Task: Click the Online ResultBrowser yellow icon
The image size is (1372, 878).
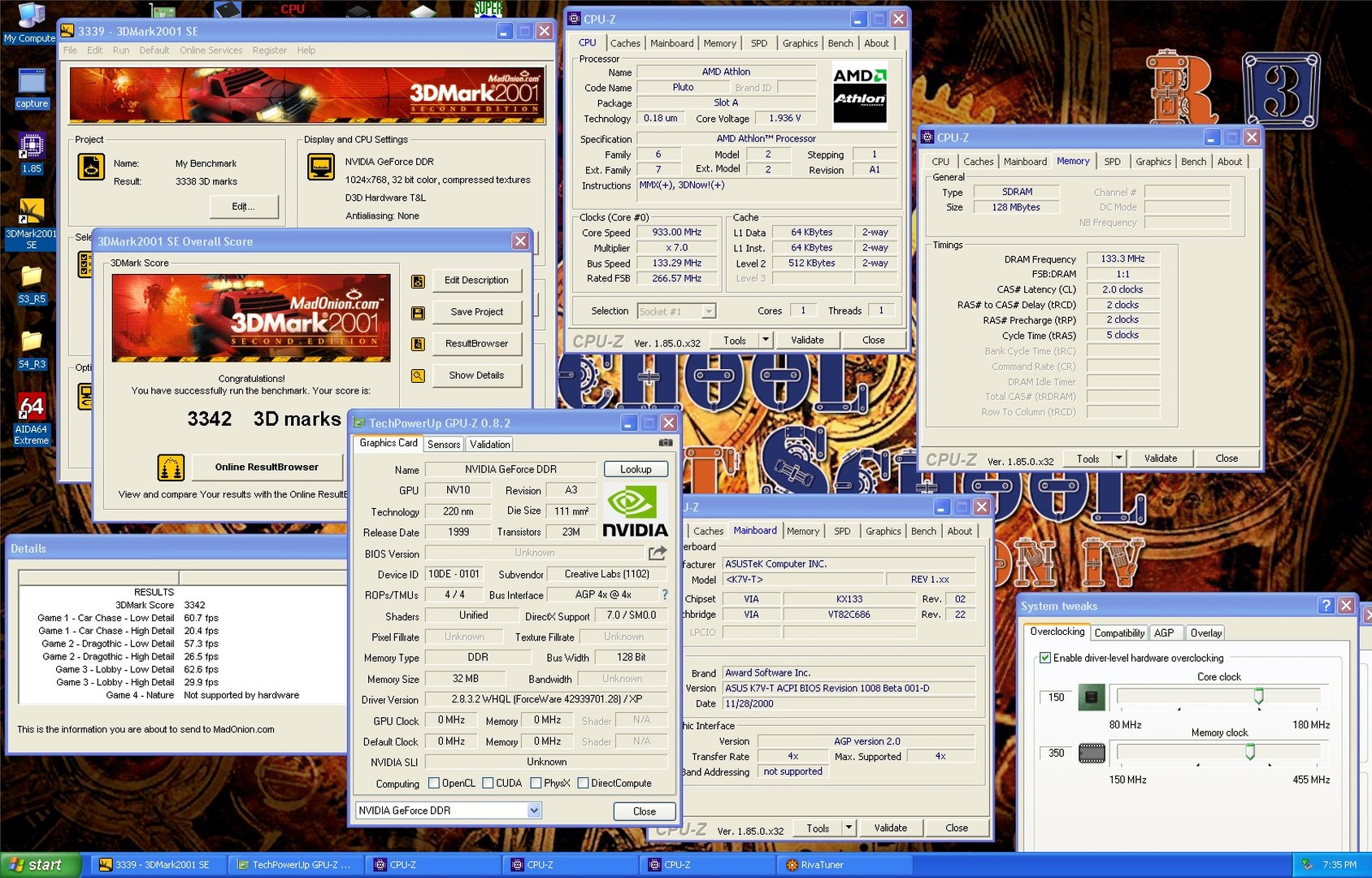Action: 171,467
